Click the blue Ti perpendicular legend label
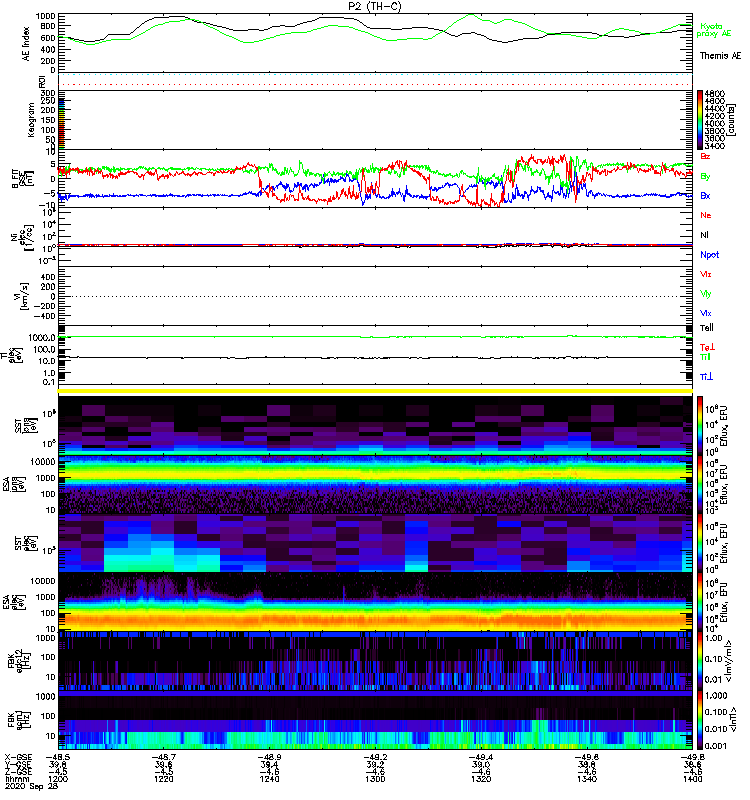 706,377
